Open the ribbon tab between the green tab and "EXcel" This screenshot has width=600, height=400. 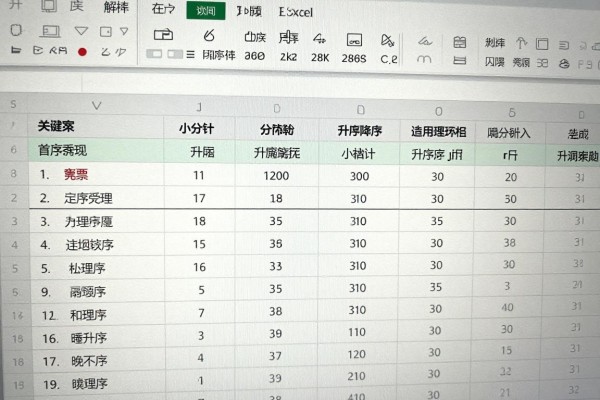point(249,11)
